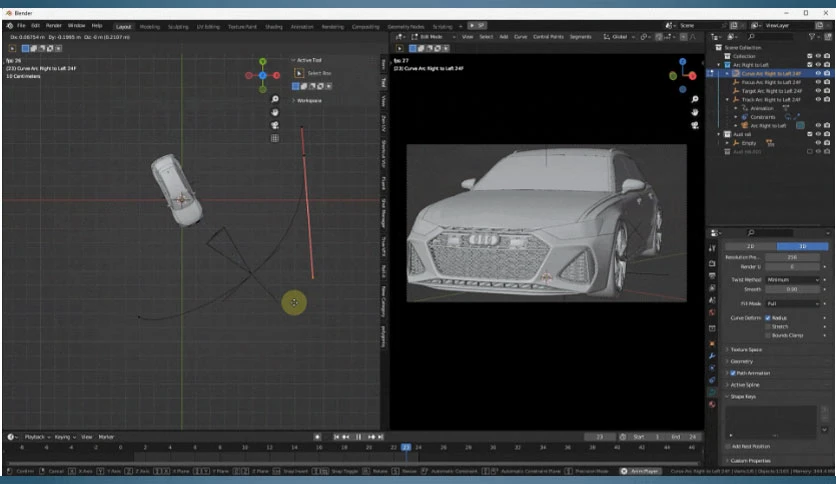Toggle exclude checkbox for Arc Right to Left collection
Image resolution: width=836 pixels, height=484 pixels.
point(810,64)
